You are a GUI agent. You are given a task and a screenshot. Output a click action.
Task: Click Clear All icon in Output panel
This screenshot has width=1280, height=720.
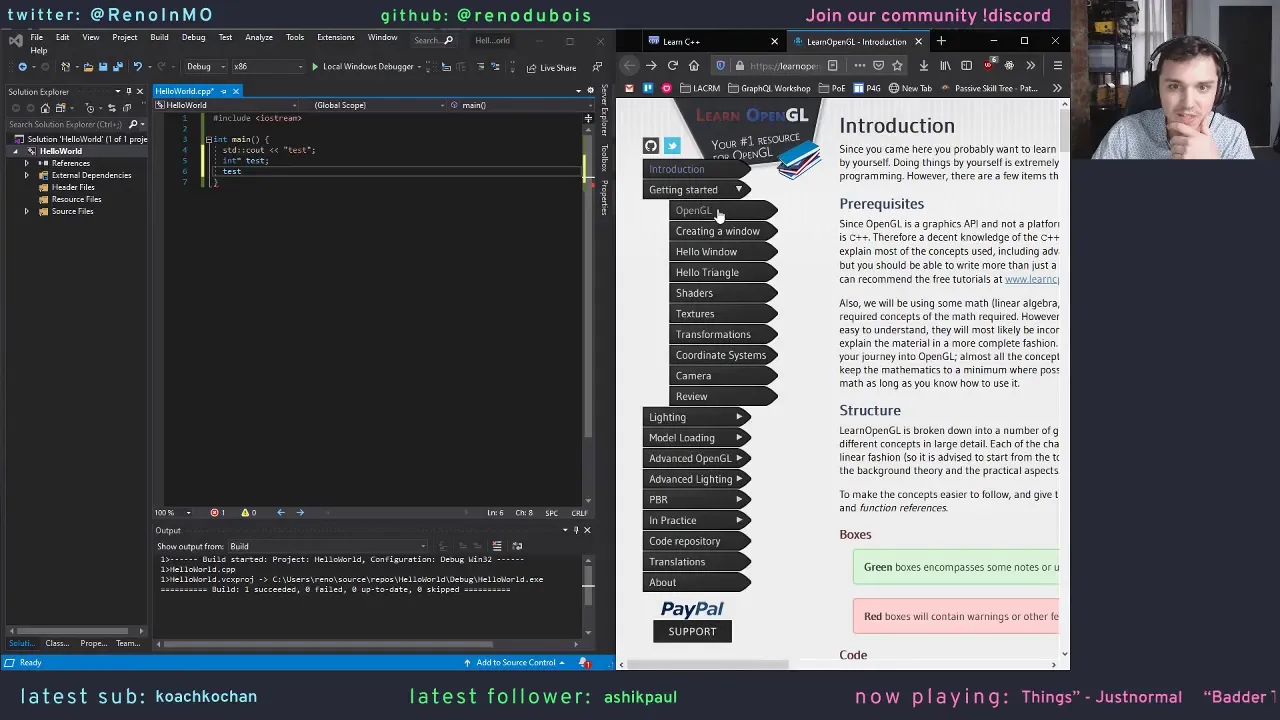[497, 547]
